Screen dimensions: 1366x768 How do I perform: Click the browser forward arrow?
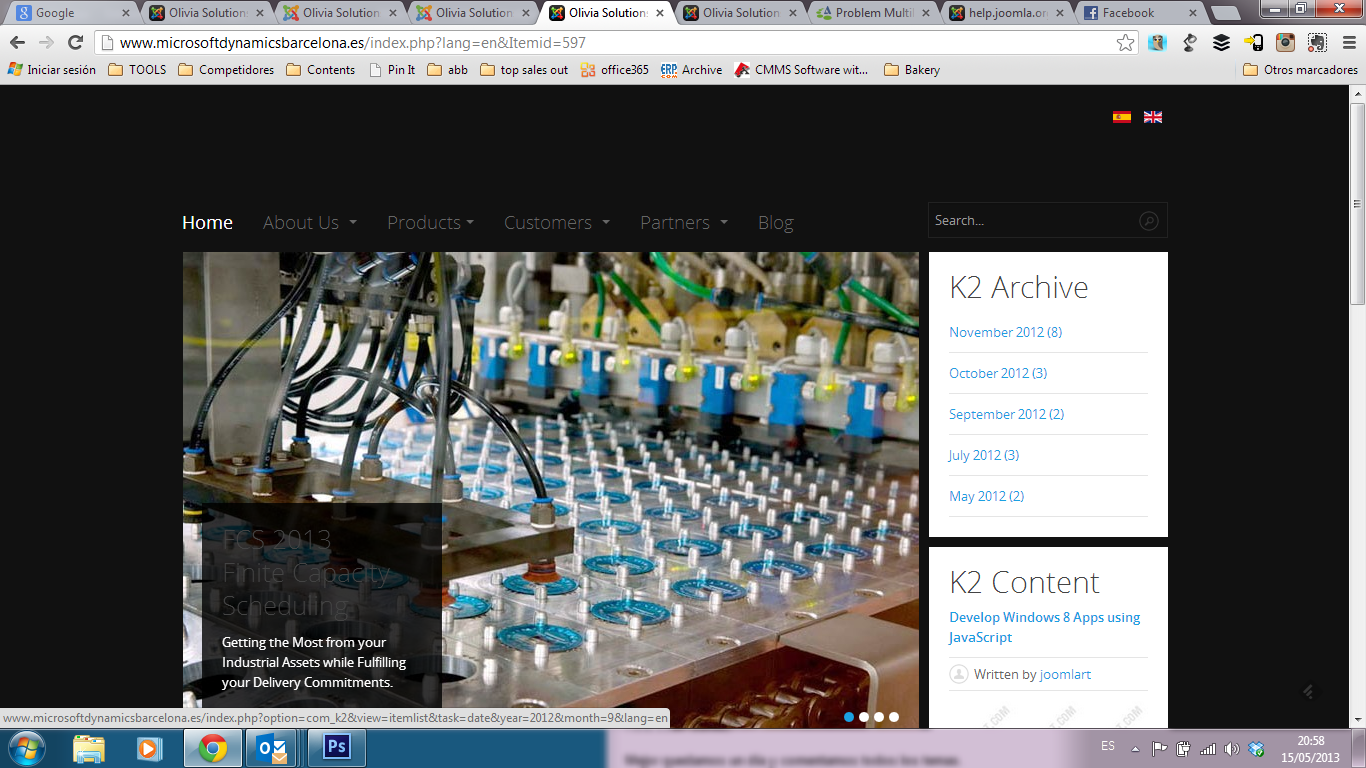point(46,43)
